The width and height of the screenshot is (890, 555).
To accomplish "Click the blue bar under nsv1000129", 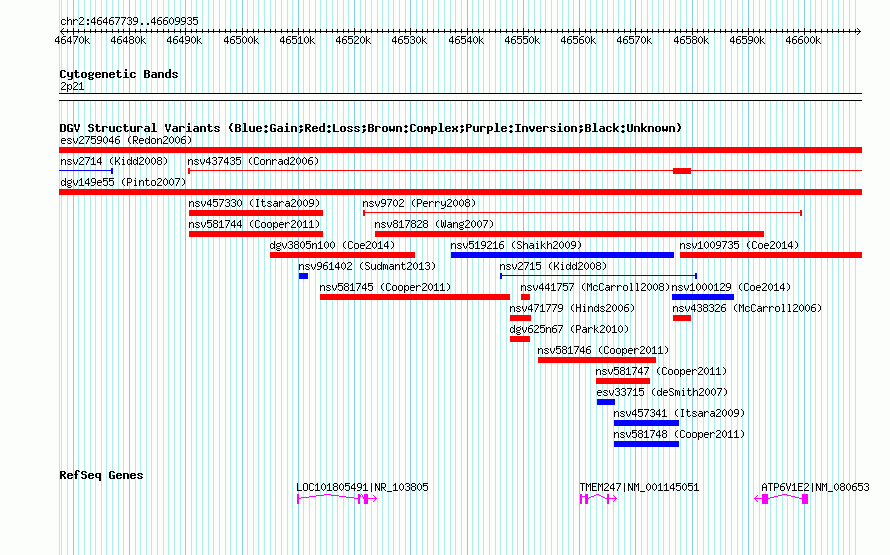I will click(x=703, y=297).
